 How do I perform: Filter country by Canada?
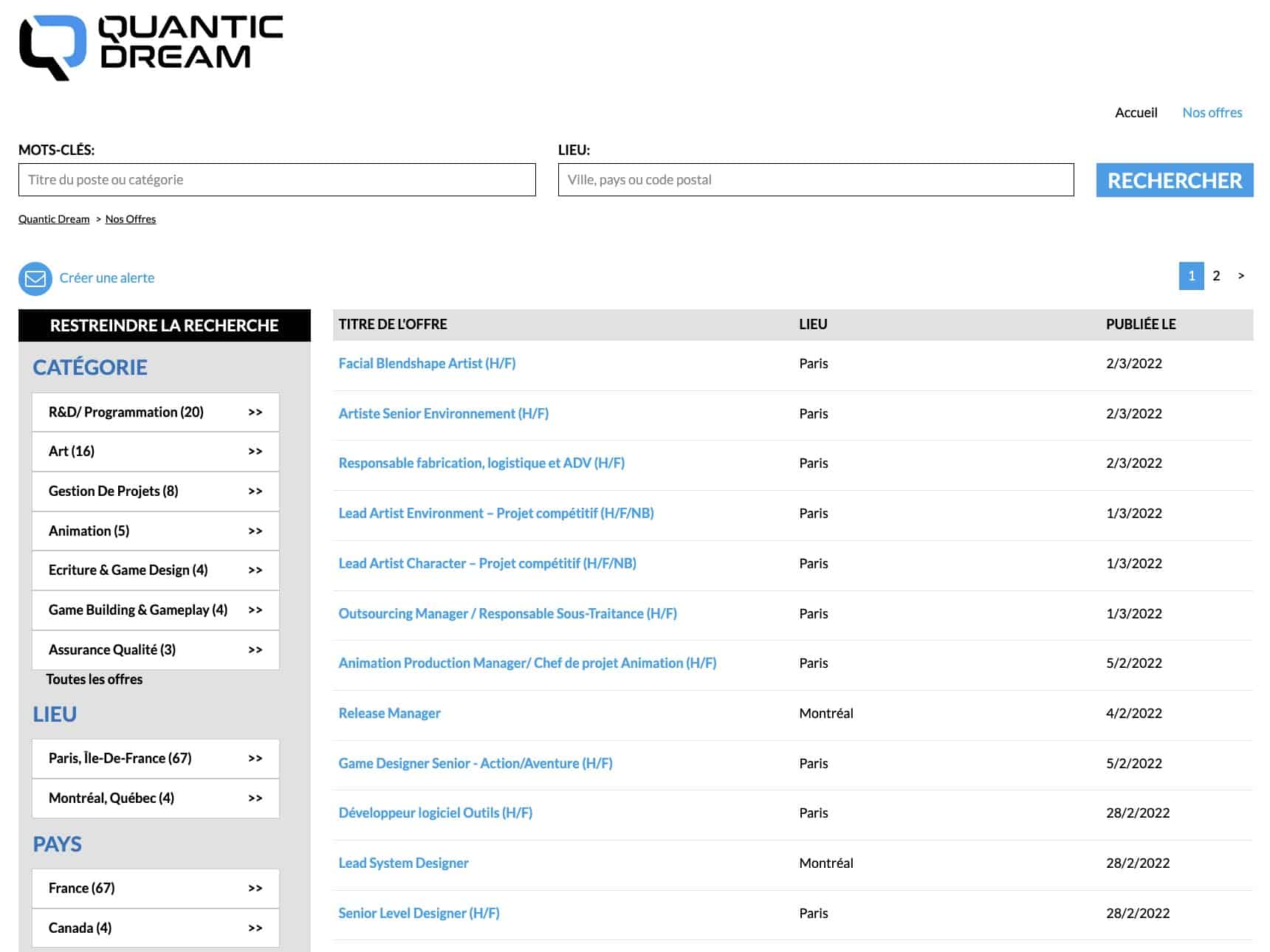pyautogui.click(x=155, y=928)
